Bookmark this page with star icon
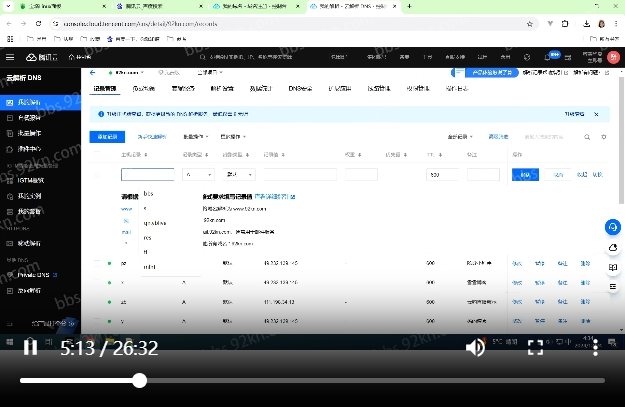Viewport: 625px width, 407px height. coord(530,24)
